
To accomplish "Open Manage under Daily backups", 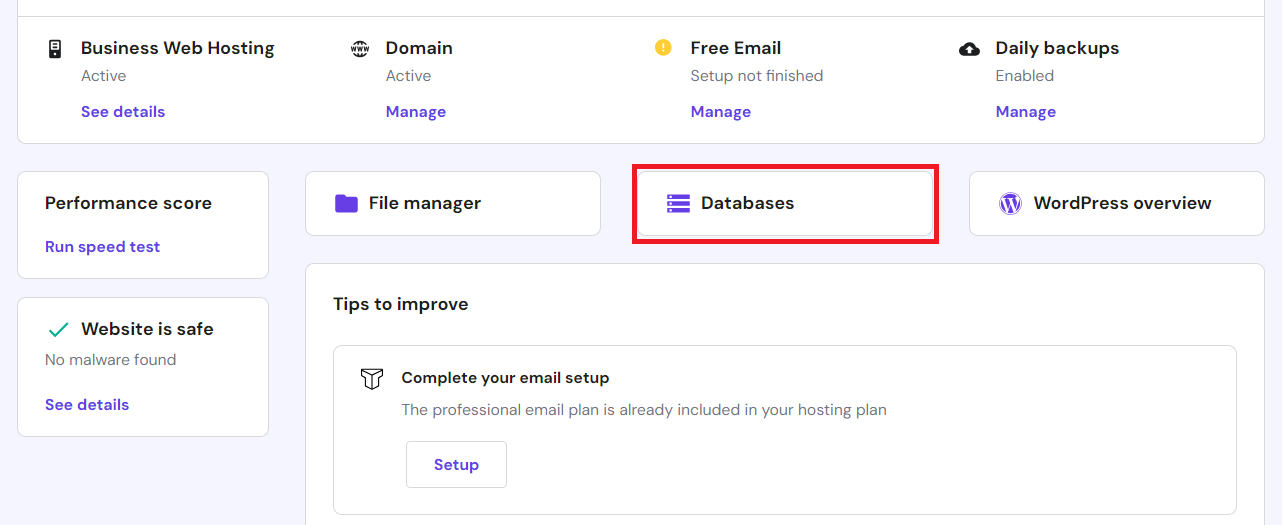I will pyautogui.click(x=1026, y=112).
